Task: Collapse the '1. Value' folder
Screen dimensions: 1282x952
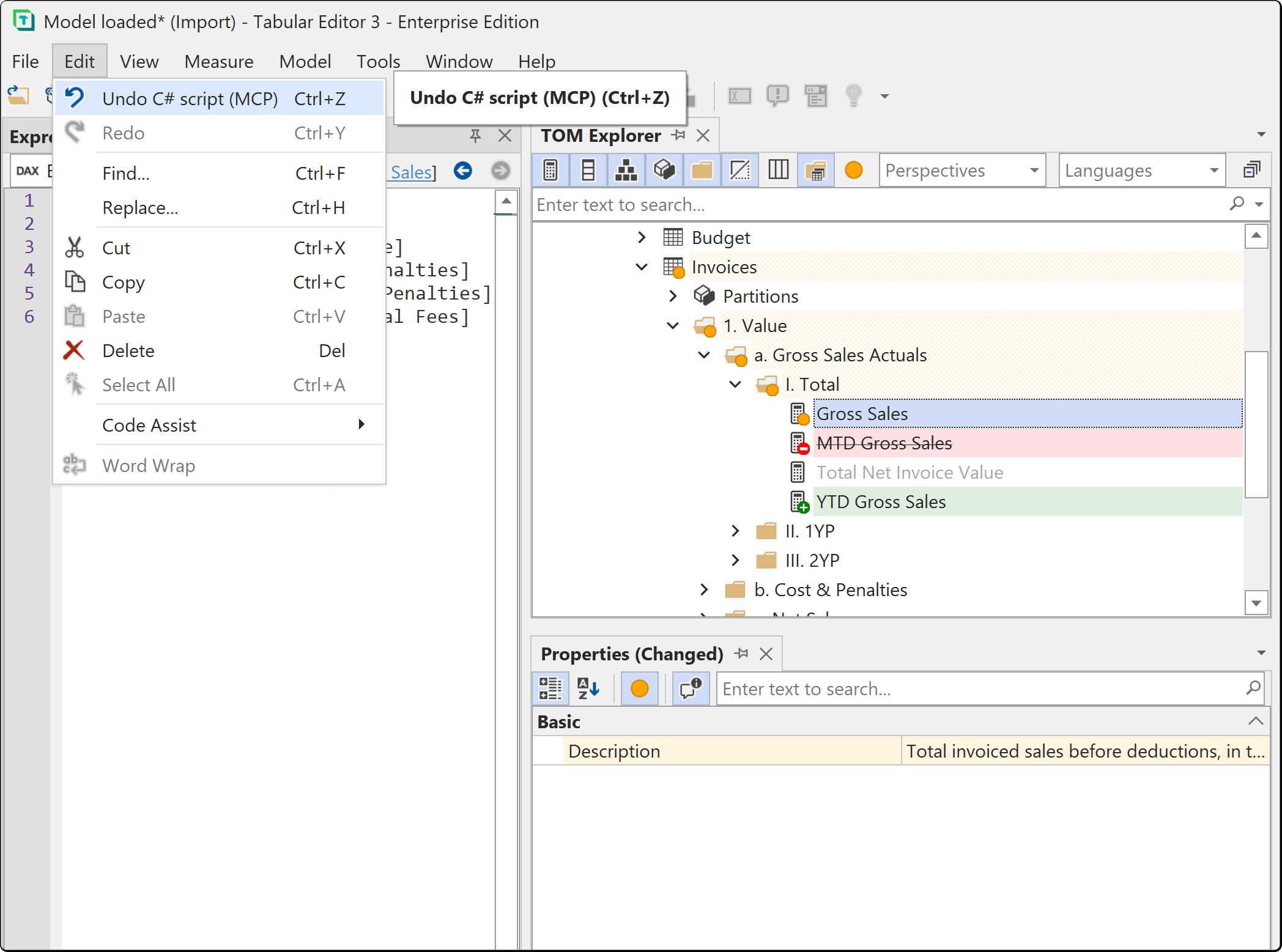Action: [x=673, y=325]
